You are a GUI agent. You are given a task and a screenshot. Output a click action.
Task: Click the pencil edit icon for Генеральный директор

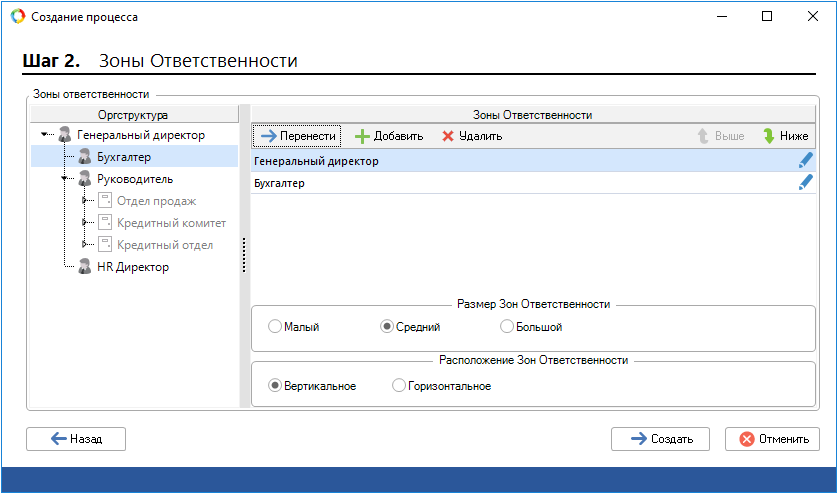coord(805,160)
